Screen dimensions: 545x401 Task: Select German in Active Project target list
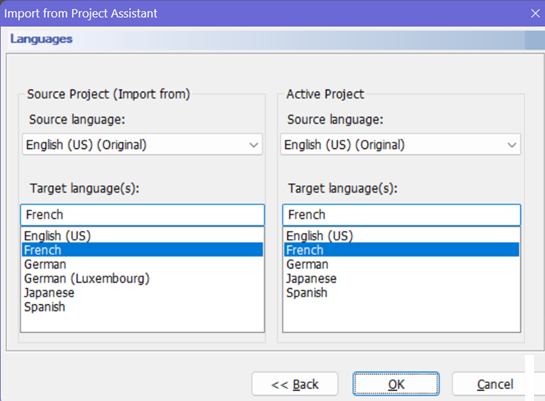pyautogui.click(x=401, y=264)
